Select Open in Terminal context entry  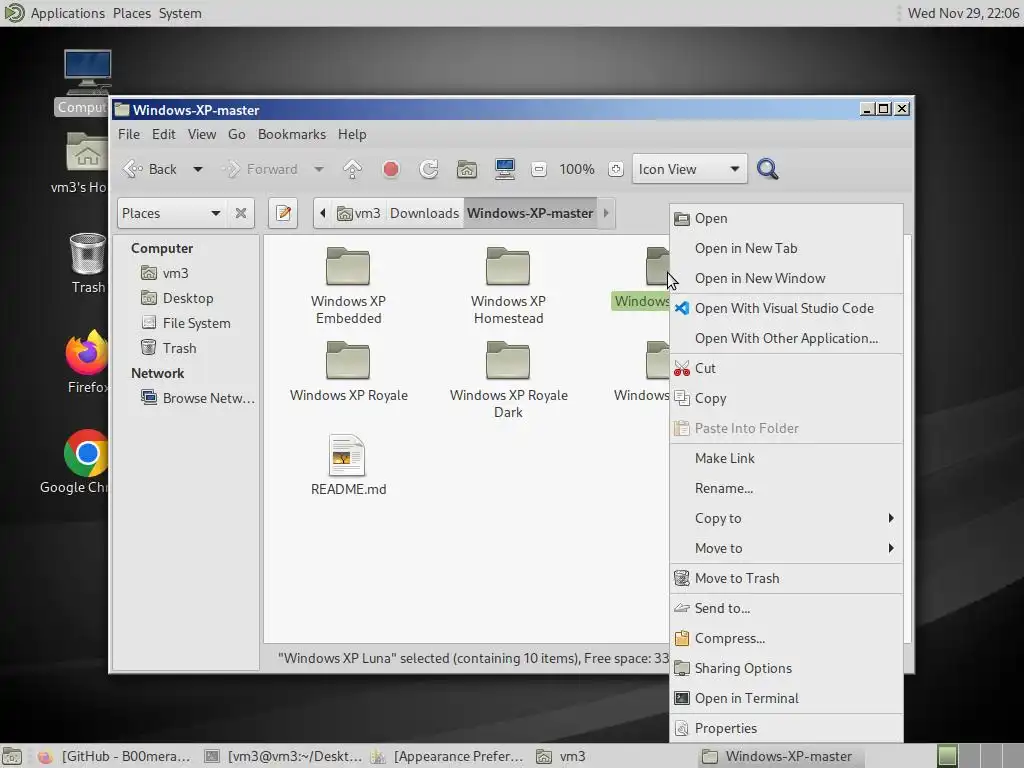(x=786, y=699)
